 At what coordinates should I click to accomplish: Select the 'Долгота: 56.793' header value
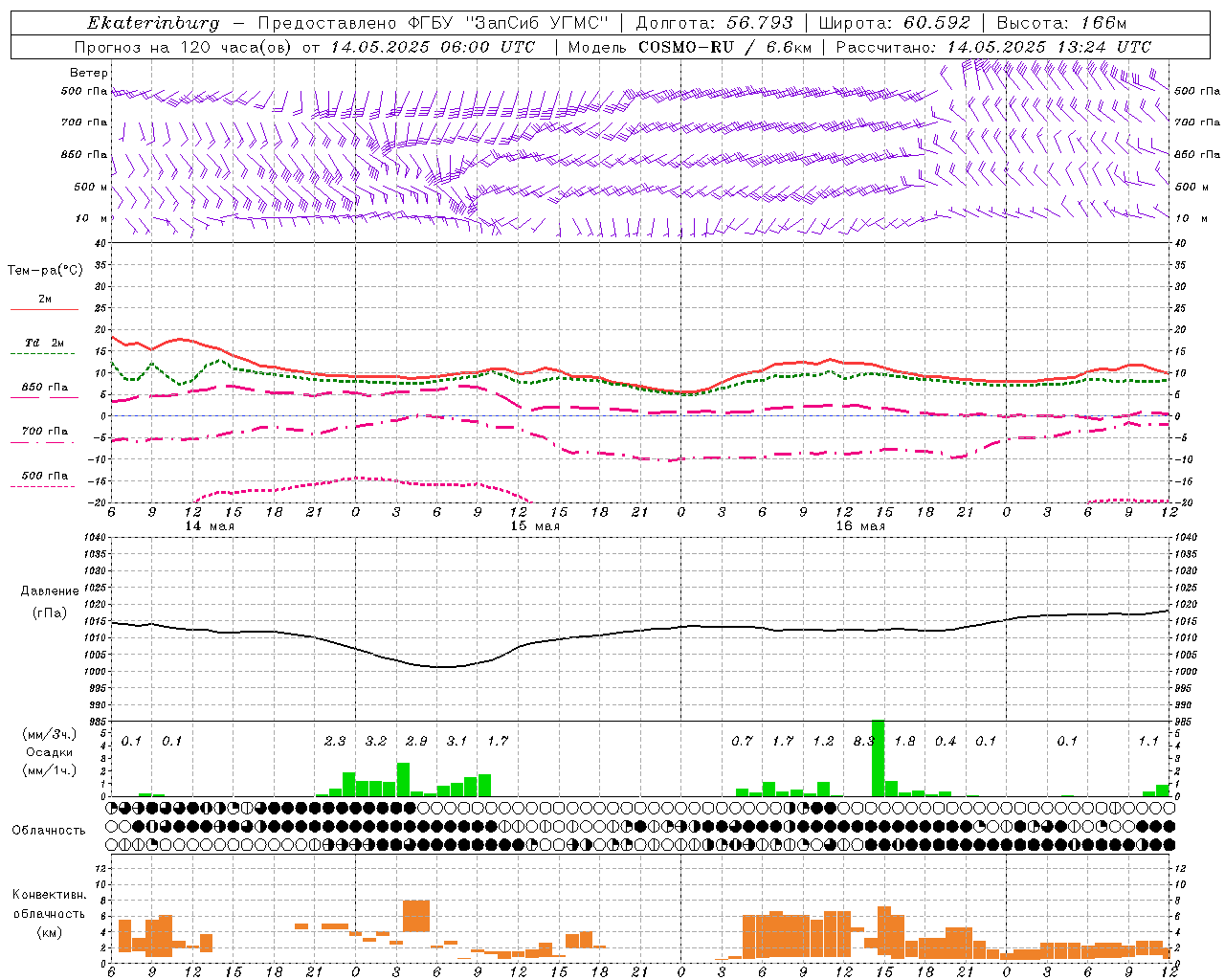pyautogui.click(x=714, y=23)
